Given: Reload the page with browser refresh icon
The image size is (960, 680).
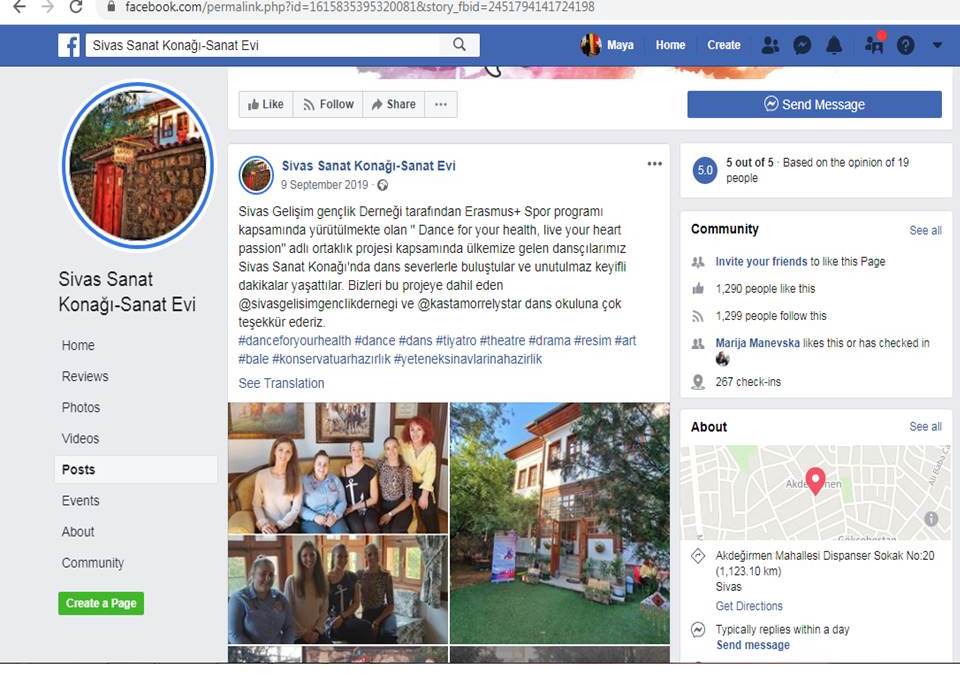Looking at the screenshot, I should pos(76,7).
